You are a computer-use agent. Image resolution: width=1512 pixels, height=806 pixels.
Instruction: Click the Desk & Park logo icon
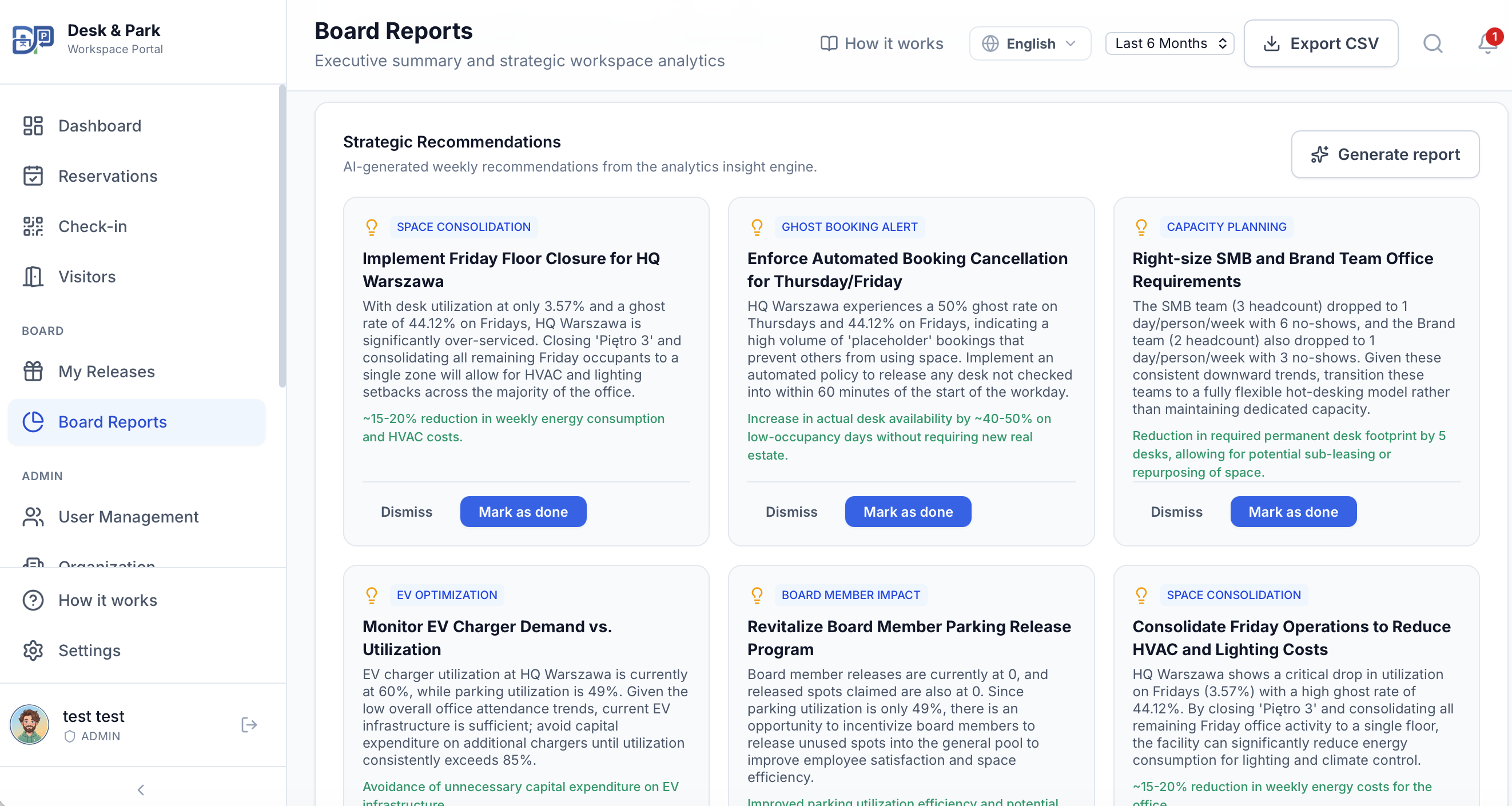tap(33, 40)
